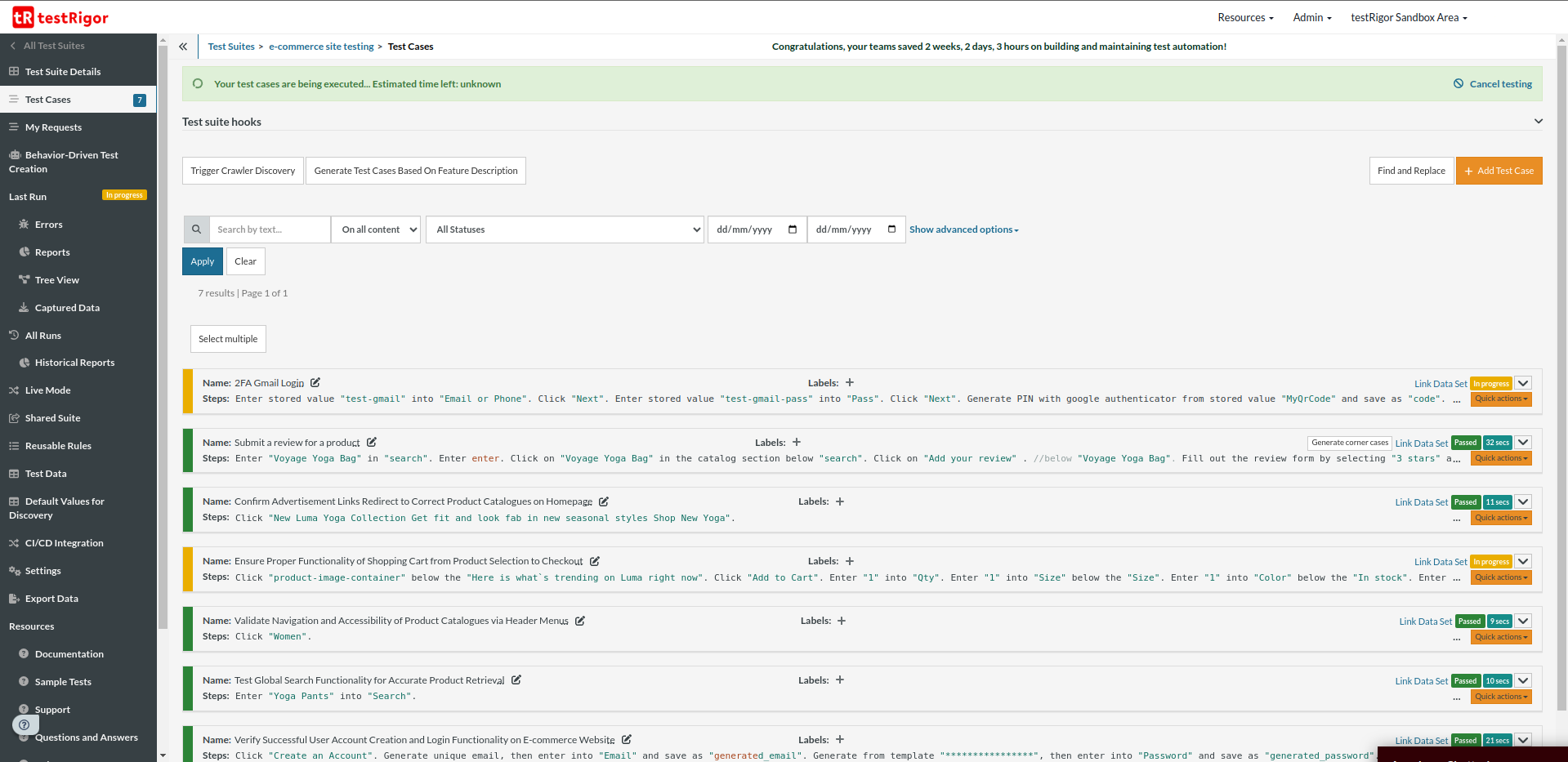Click the Clear filter button

pos(245,261)
